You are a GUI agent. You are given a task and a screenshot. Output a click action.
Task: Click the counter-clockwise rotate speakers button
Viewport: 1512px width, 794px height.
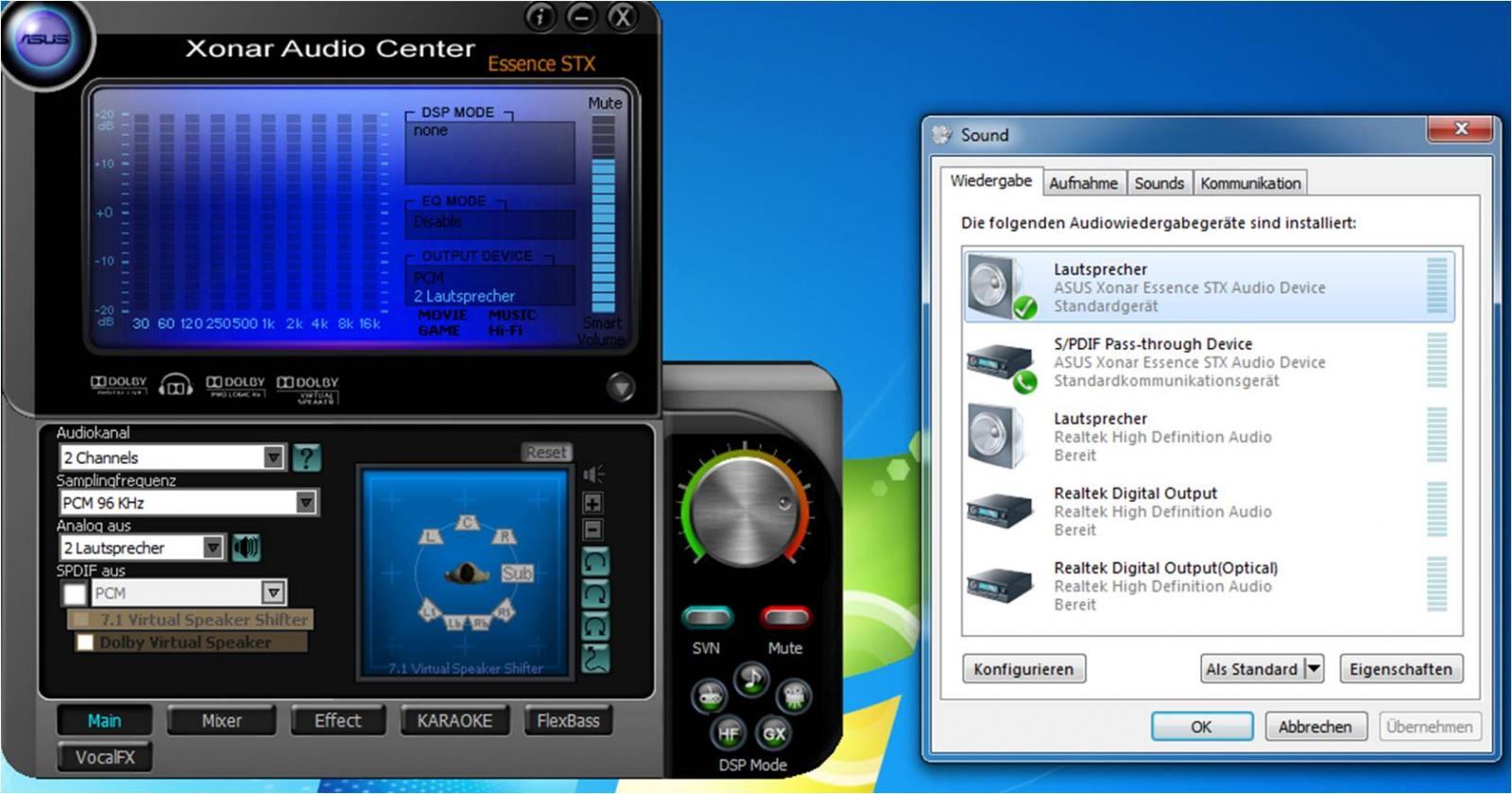click(594, 562)
